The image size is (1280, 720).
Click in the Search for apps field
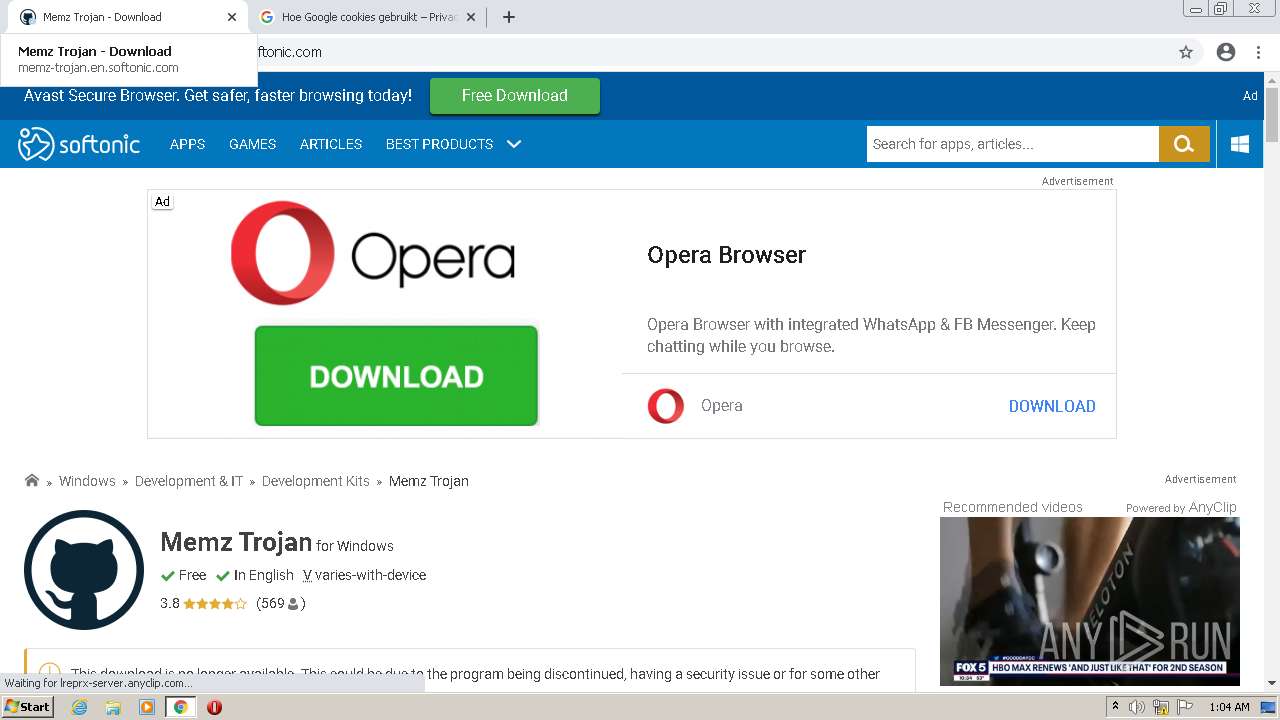[x=1012, y=144]
